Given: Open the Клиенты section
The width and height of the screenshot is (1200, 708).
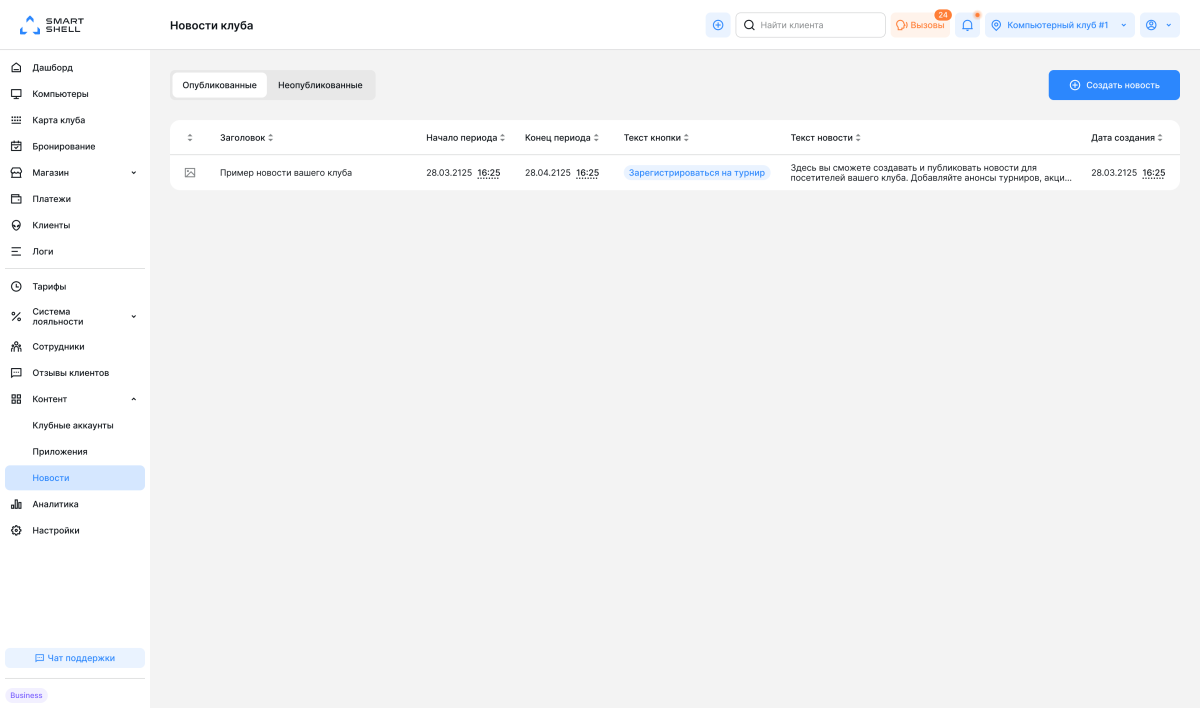Looking at the screenshot, I should pyautogui.click(x=51, y=225).
